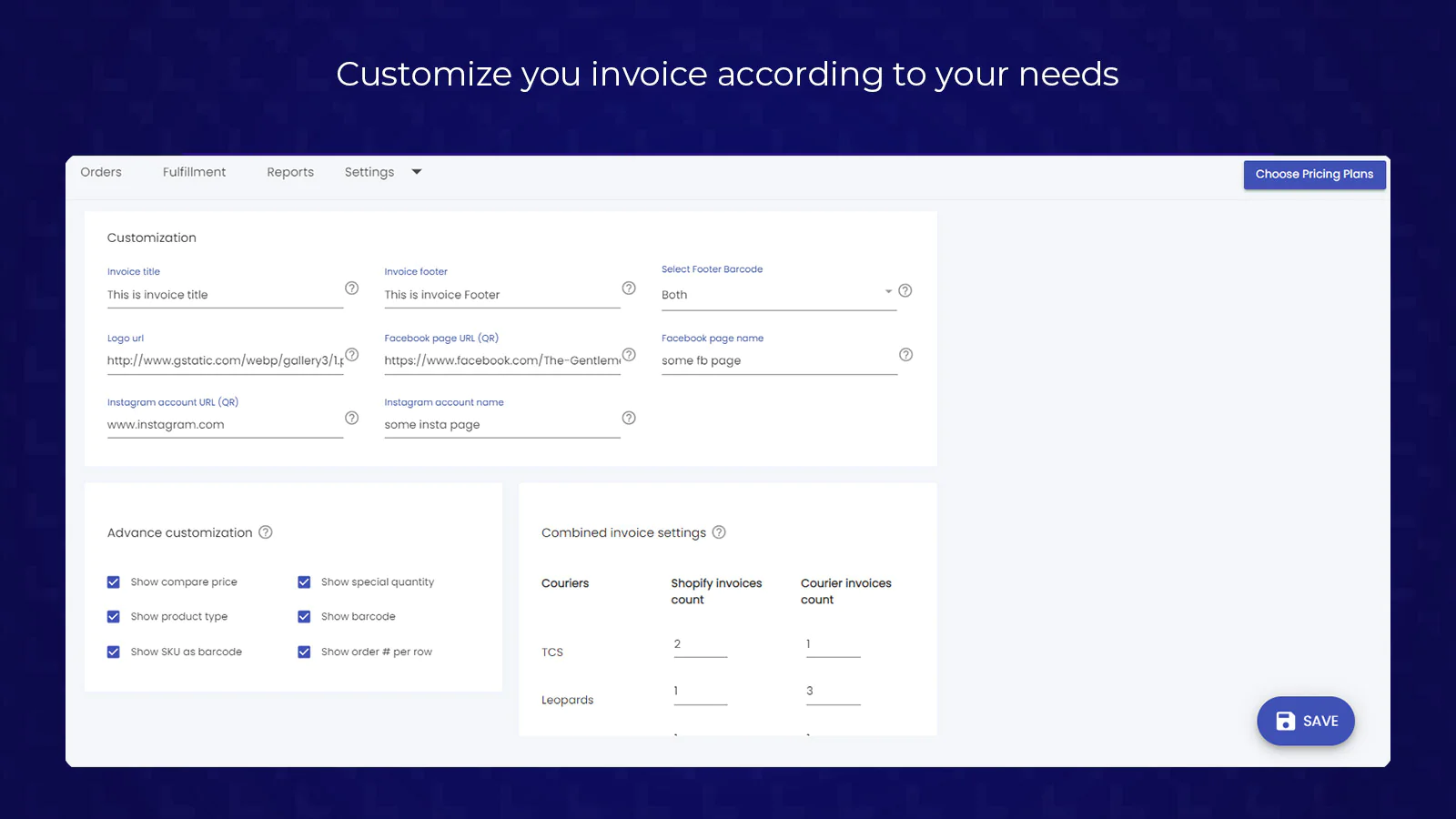Toggle Show SKU as barcode checkbox
The image size is (1456, 819).
114,652
